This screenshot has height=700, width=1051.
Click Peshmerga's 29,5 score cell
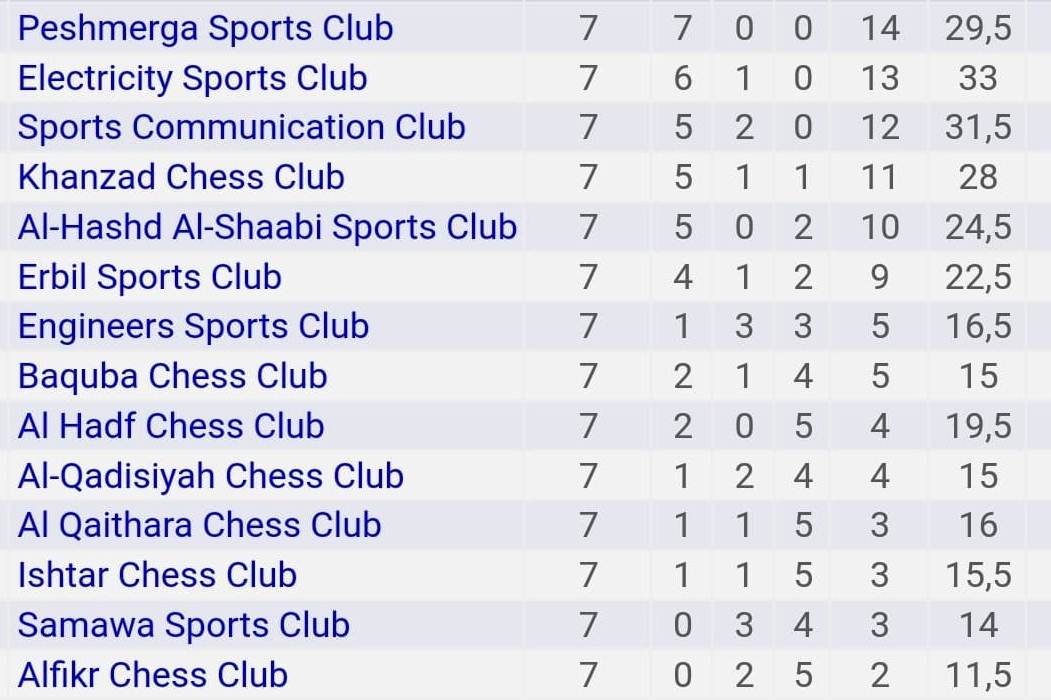pos(978,28)
